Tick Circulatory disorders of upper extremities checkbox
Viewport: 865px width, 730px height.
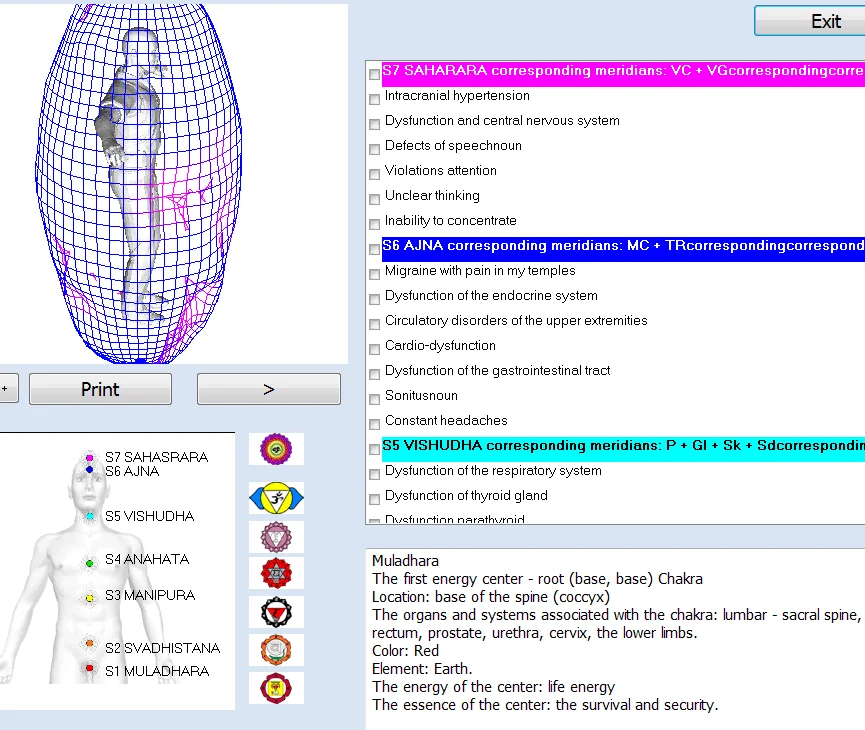[375, 324]
